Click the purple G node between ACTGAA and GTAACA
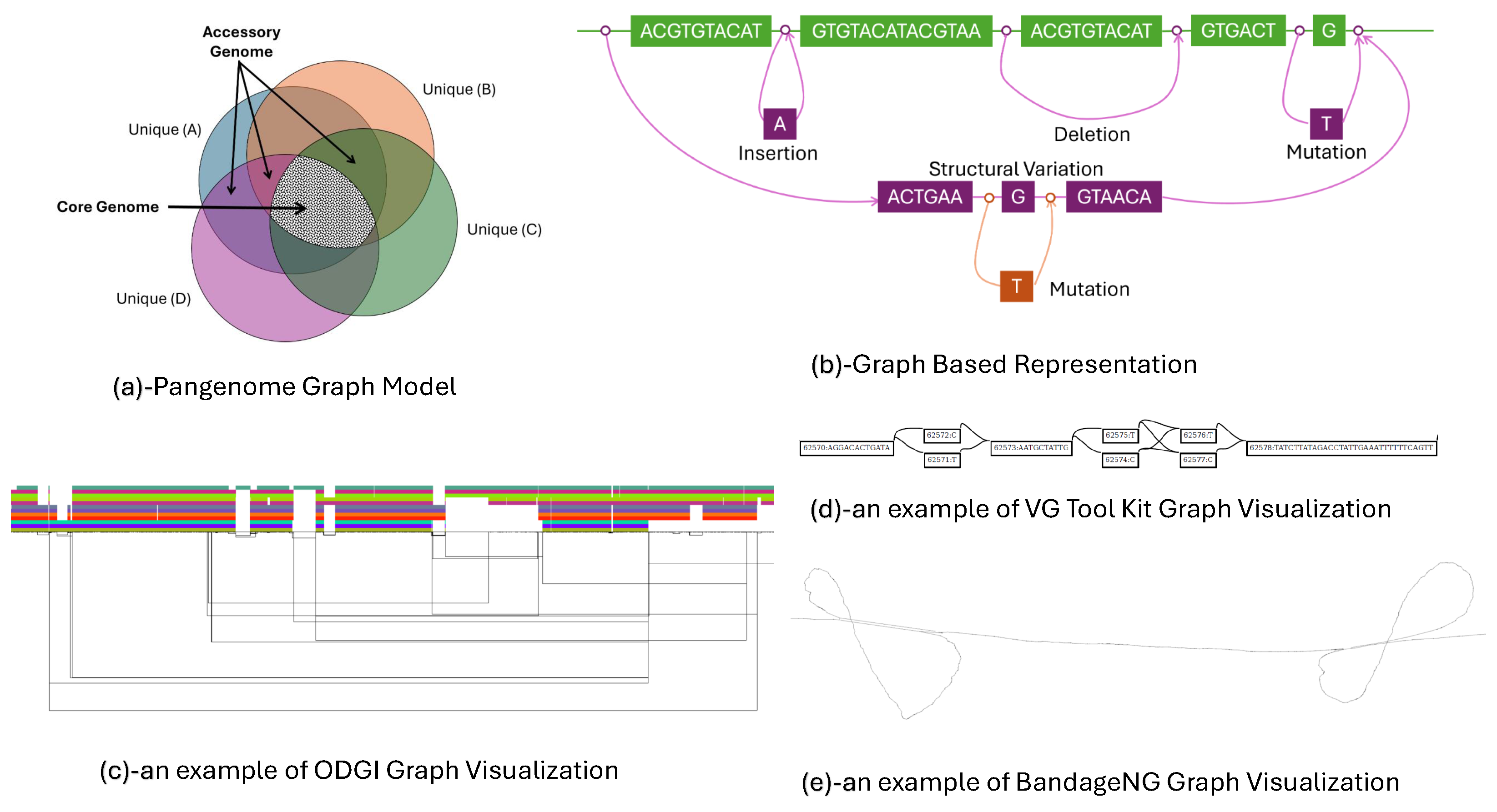Screen dimensions: 1497x812 tap(1018, 197)
